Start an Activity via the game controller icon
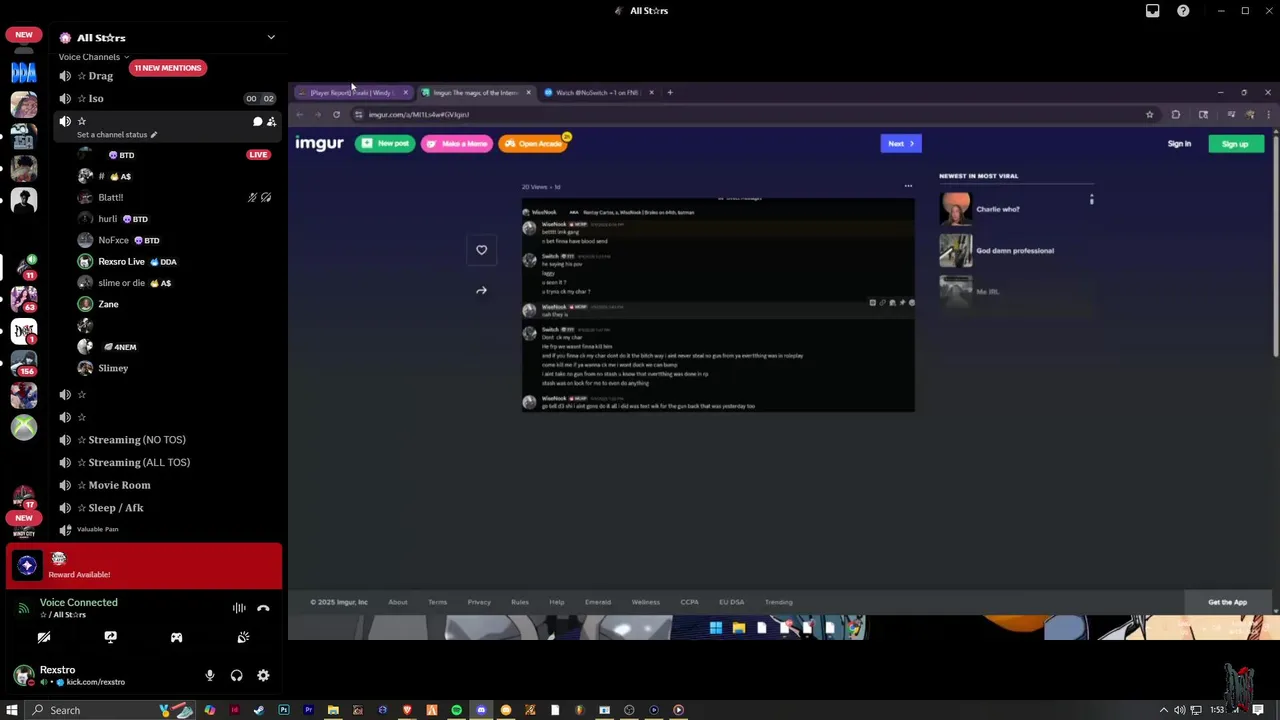 tap(176, 637)
